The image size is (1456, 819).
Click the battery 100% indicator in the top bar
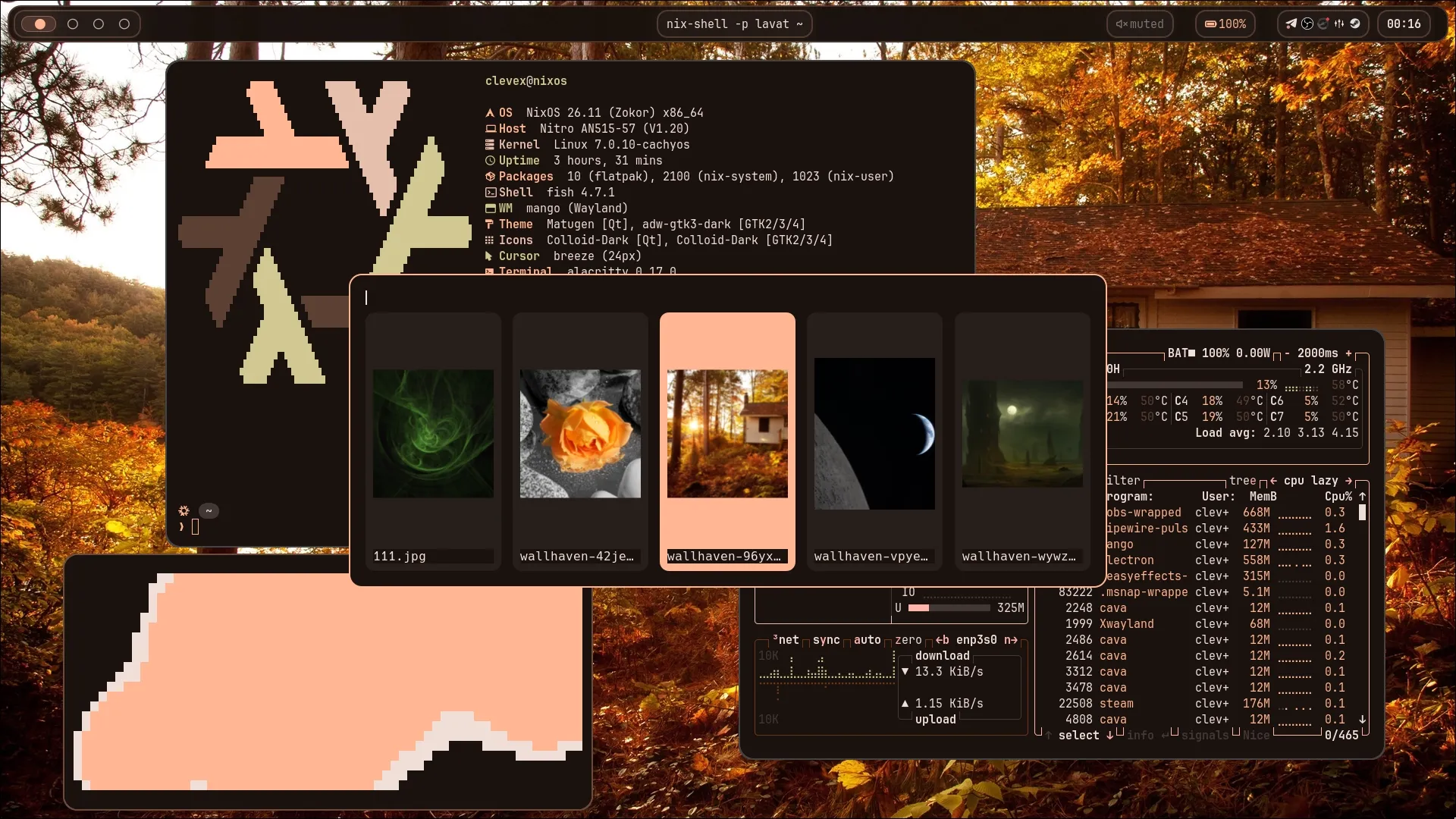1225,24
